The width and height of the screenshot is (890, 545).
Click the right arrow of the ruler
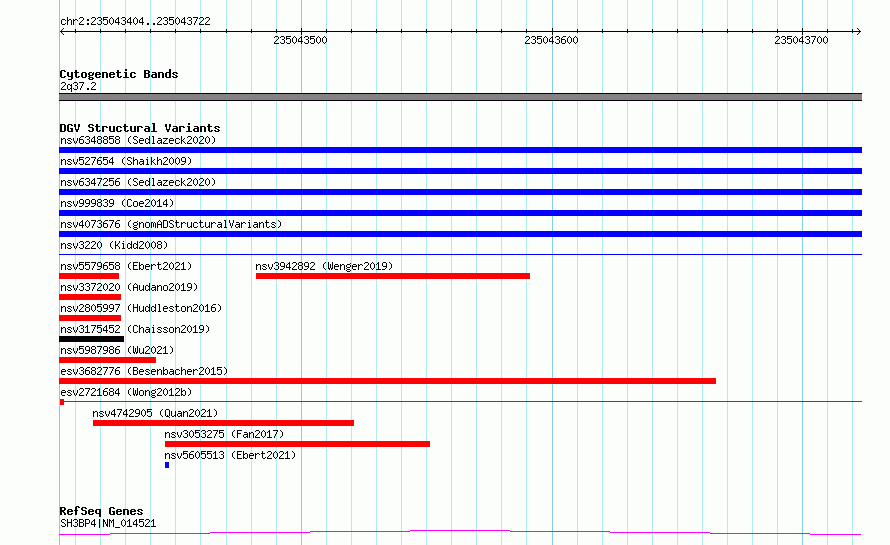click(858, 32)
